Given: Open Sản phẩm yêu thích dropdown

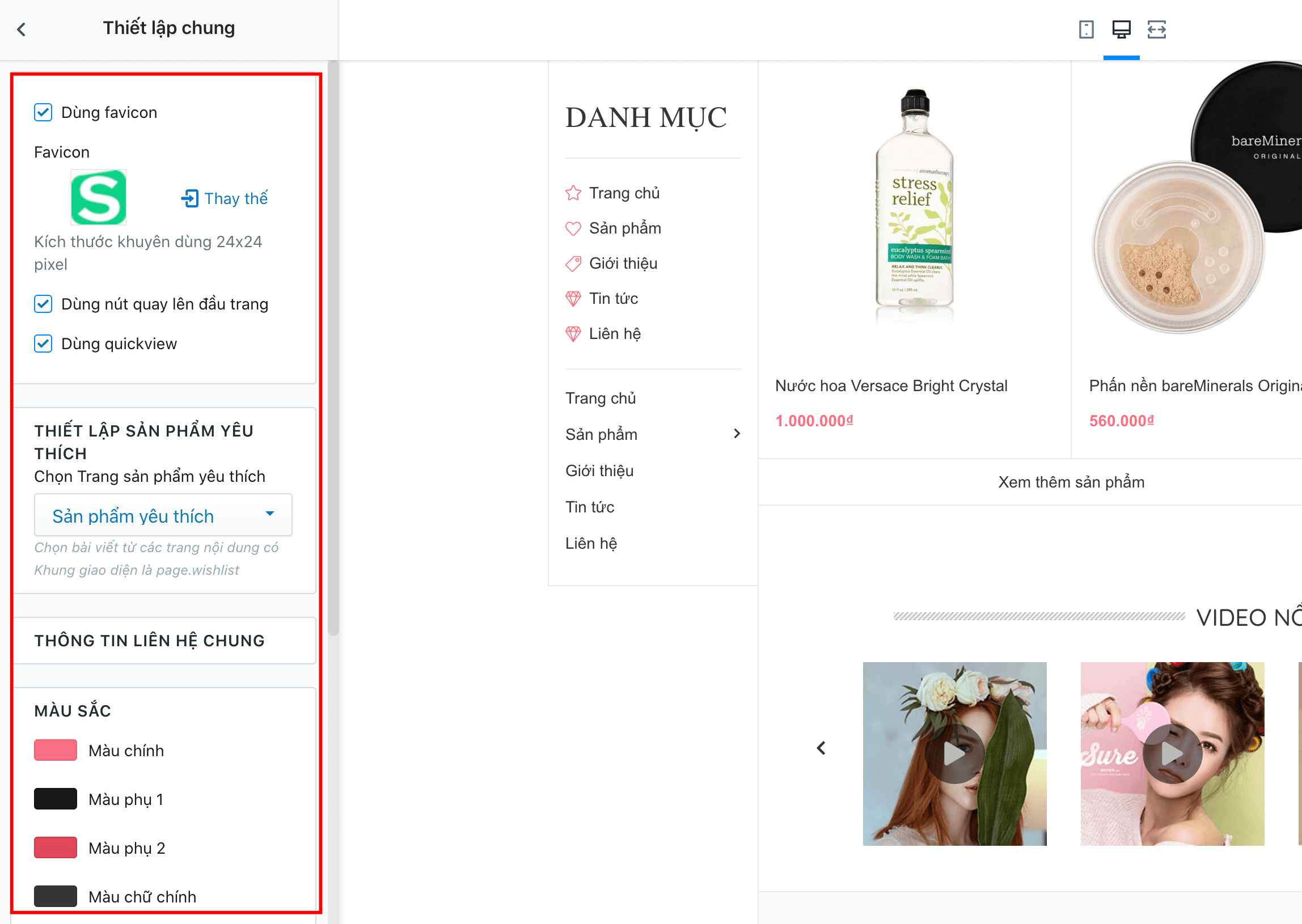Looking at the screenshot, I should [x=163, y=515].
